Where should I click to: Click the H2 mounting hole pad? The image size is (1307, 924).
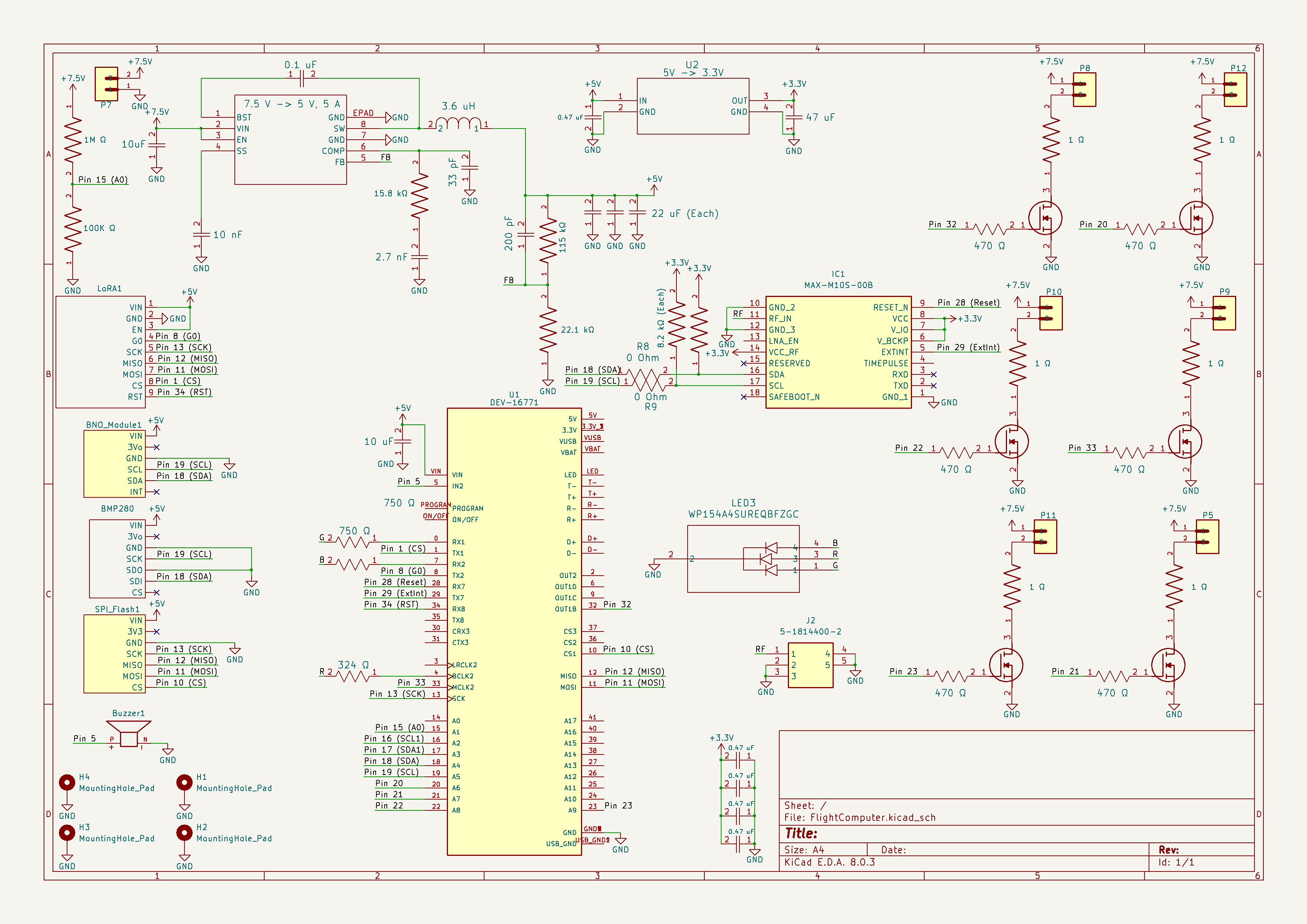tap(184, 833)
